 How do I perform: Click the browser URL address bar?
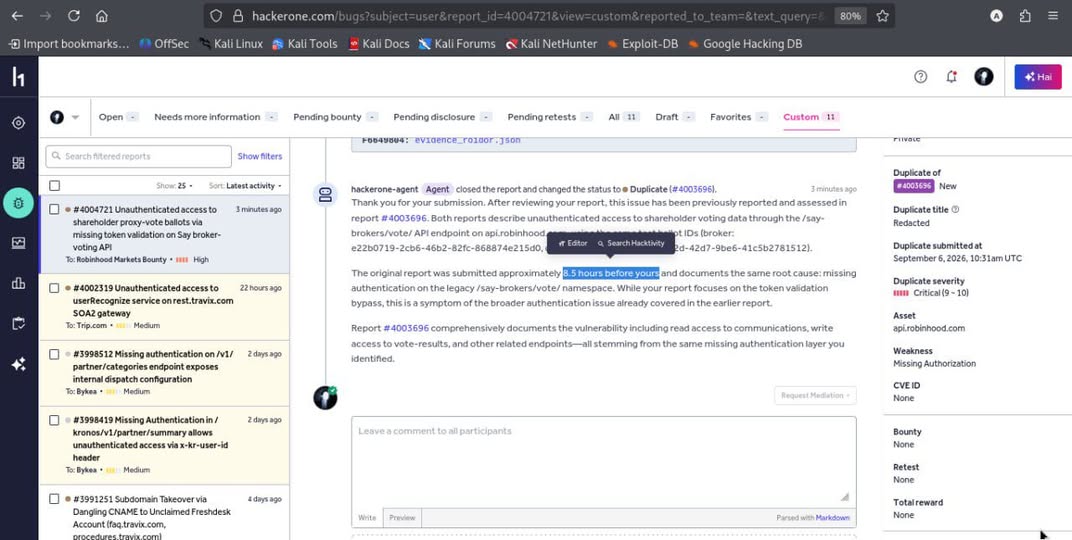[540, 16]
